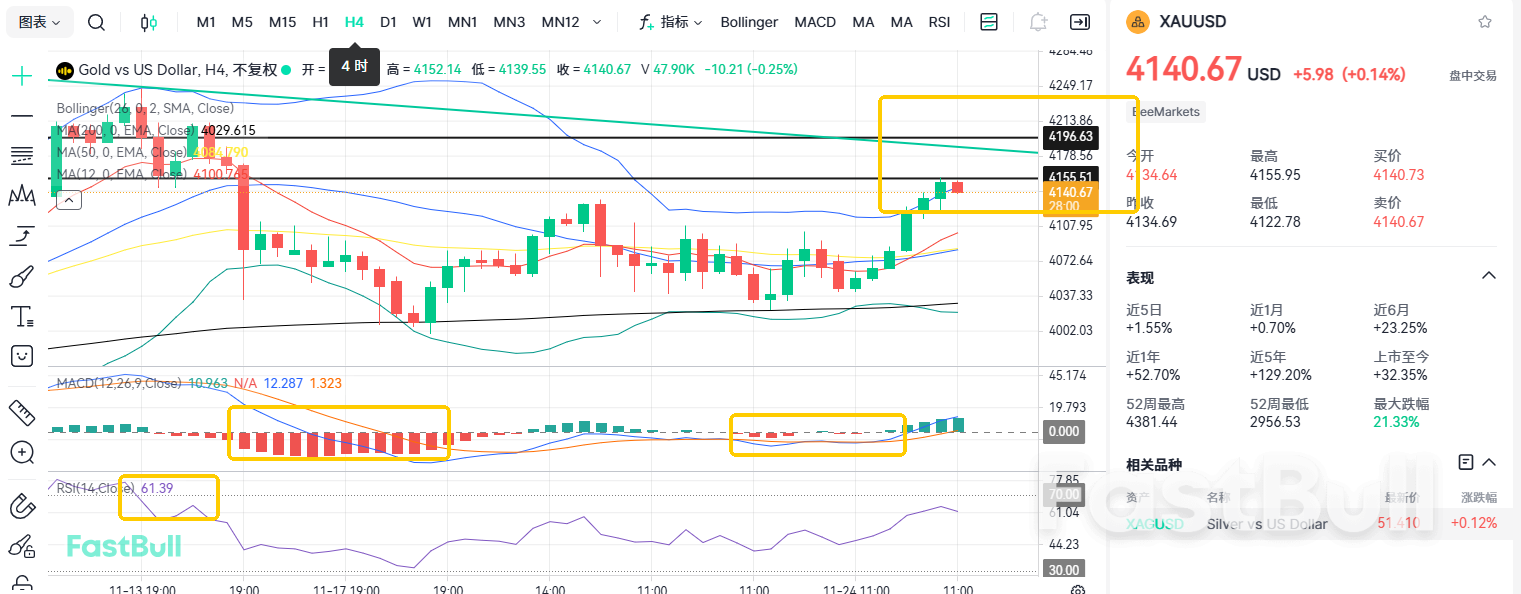
Task: Select the crosshair cursor tool
Action: point(21,76)
